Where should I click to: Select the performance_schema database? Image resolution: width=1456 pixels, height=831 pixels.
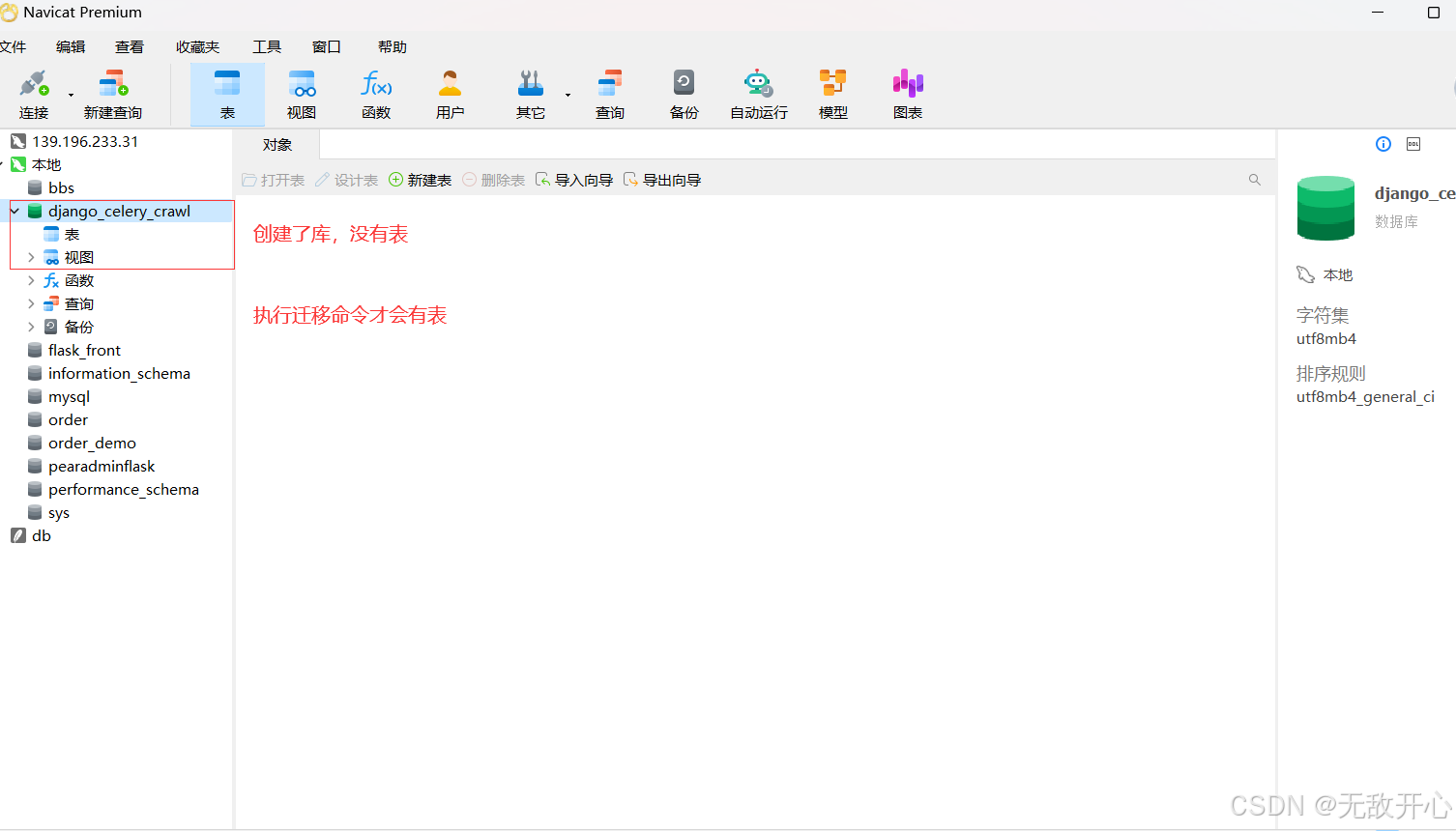124,489
